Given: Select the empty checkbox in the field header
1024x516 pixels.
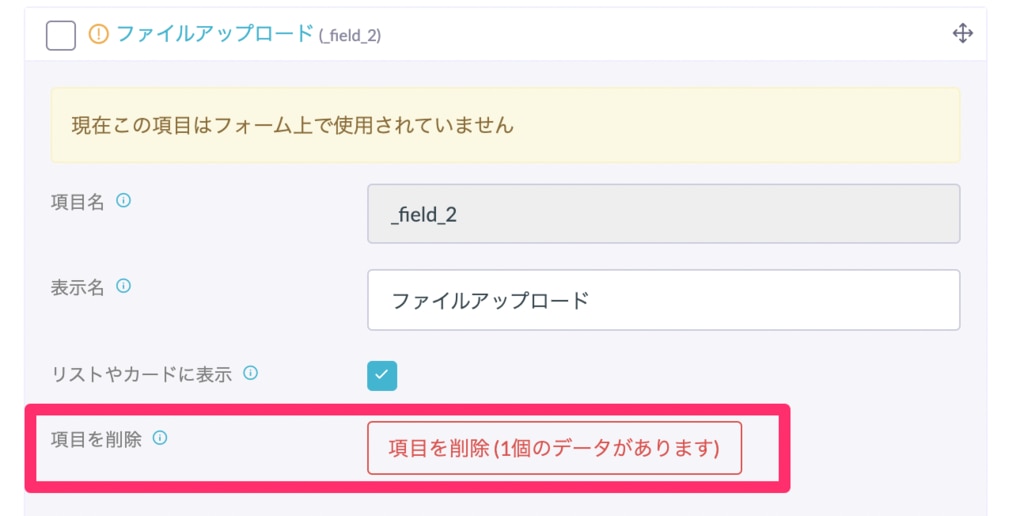Looking at the screenshot, I should pyautogui.click(x=61, y=35).
